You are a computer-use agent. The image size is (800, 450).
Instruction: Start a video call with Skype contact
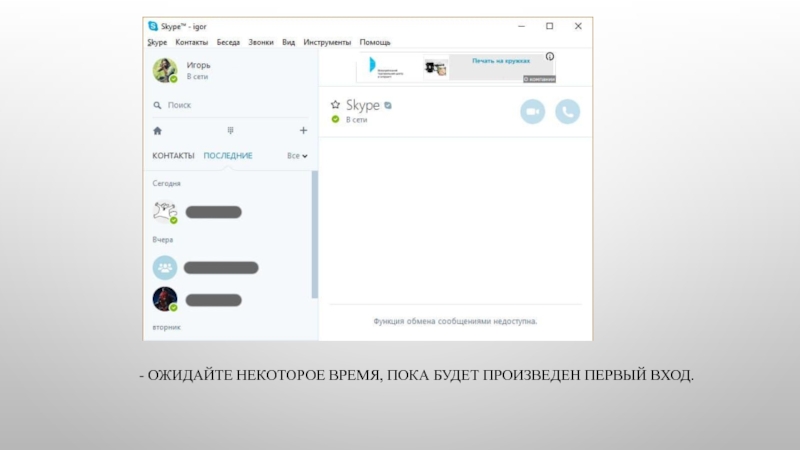tap(533, 111)
